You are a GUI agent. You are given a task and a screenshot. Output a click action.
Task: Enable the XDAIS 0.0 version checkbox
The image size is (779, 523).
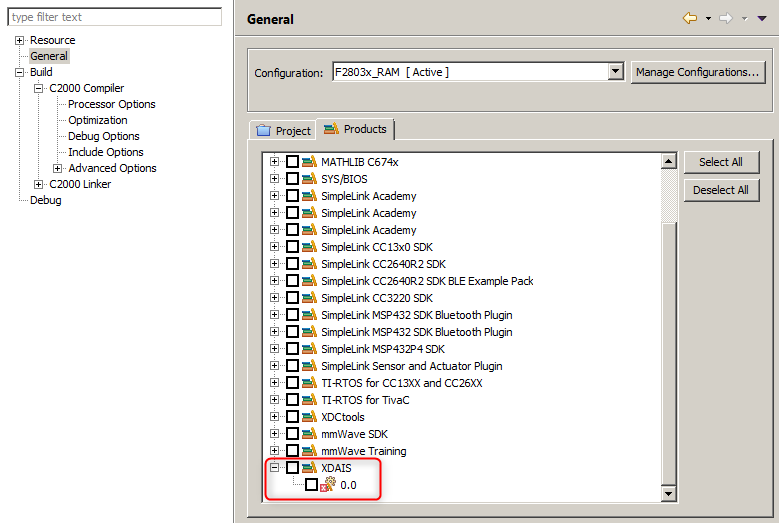[x=311, y=484]
